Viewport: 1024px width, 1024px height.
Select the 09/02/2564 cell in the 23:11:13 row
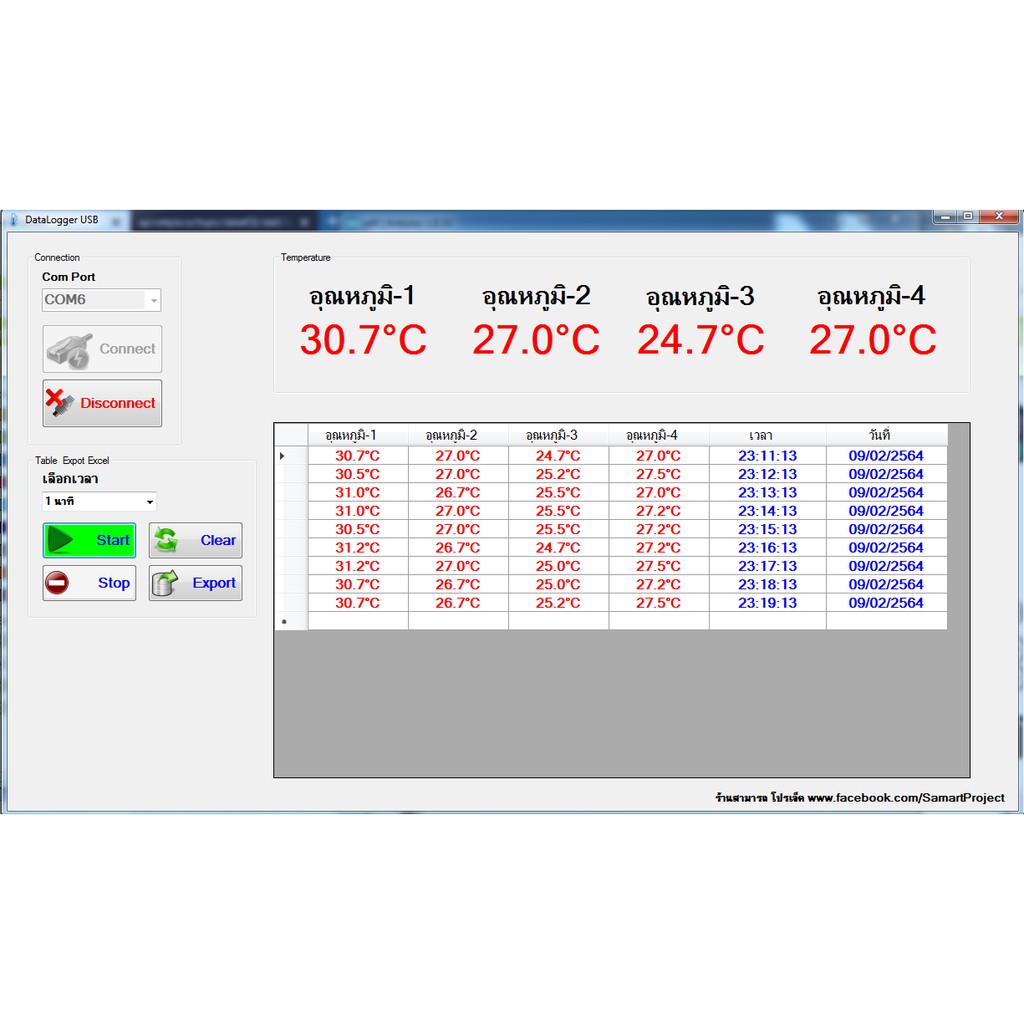[887, 456]
